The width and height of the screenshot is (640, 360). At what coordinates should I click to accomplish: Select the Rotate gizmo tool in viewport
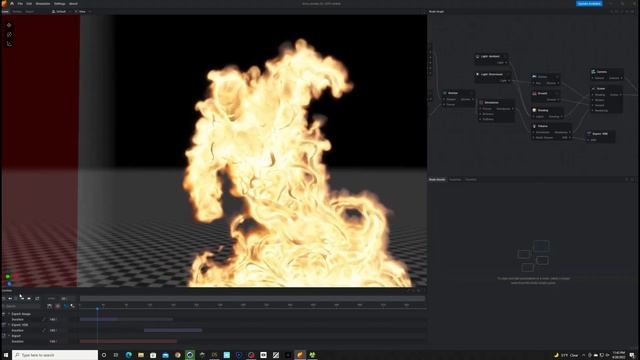(x=9, y=34)
